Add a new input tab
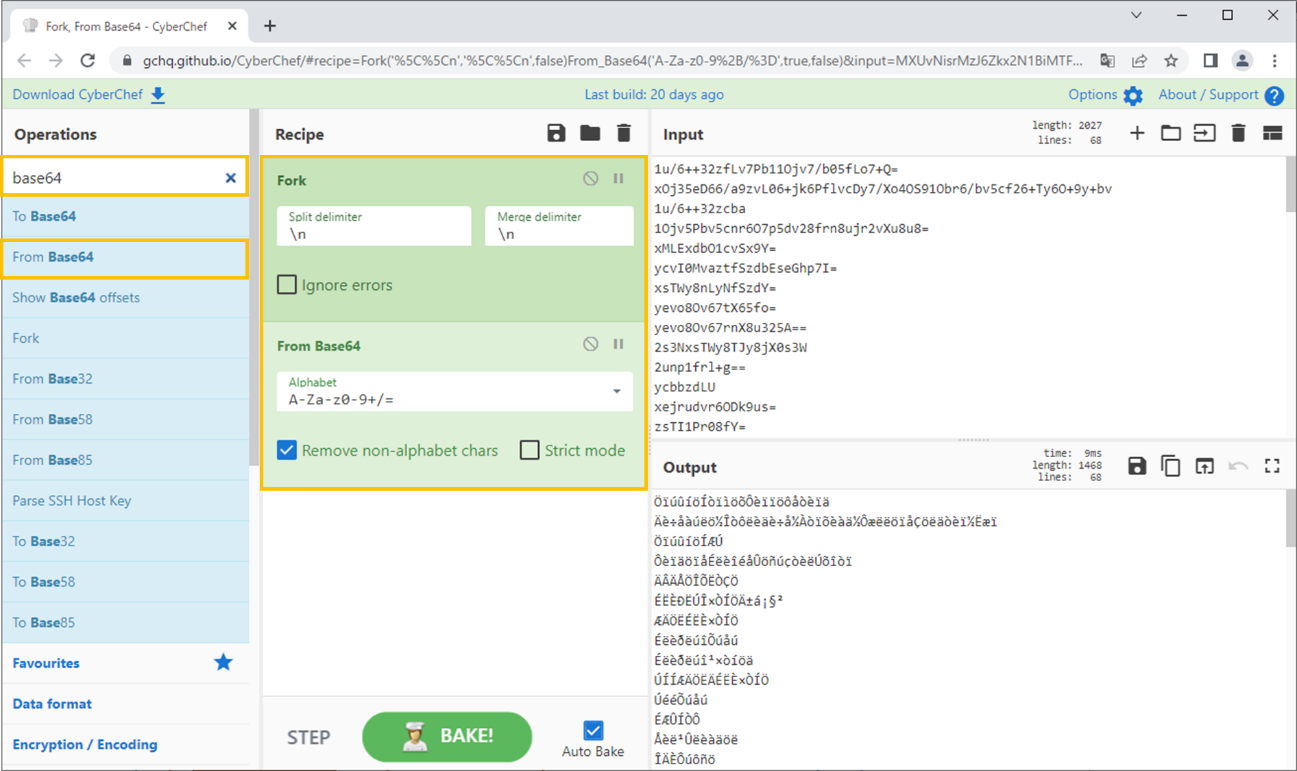 1137,134
